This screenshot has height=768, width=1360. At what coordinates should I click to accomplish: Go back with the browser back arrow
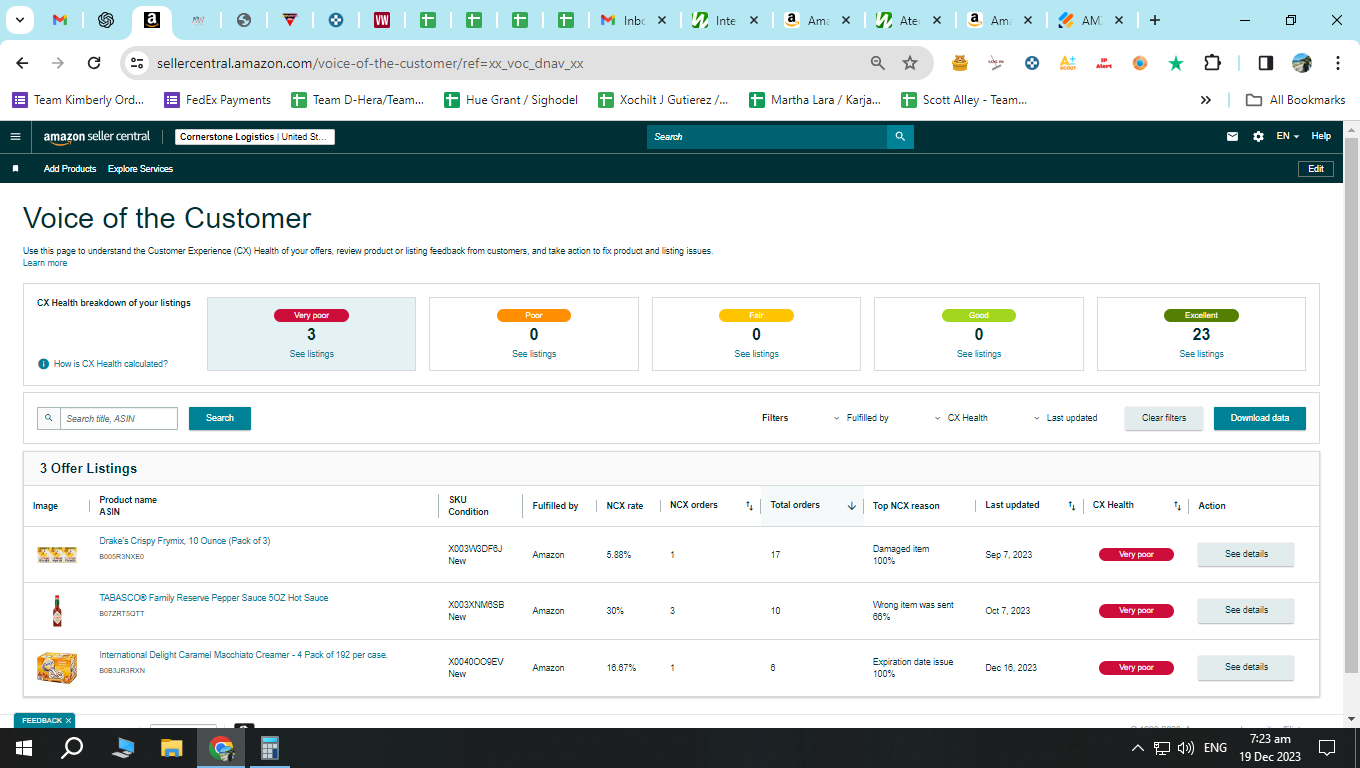point(22,63)
